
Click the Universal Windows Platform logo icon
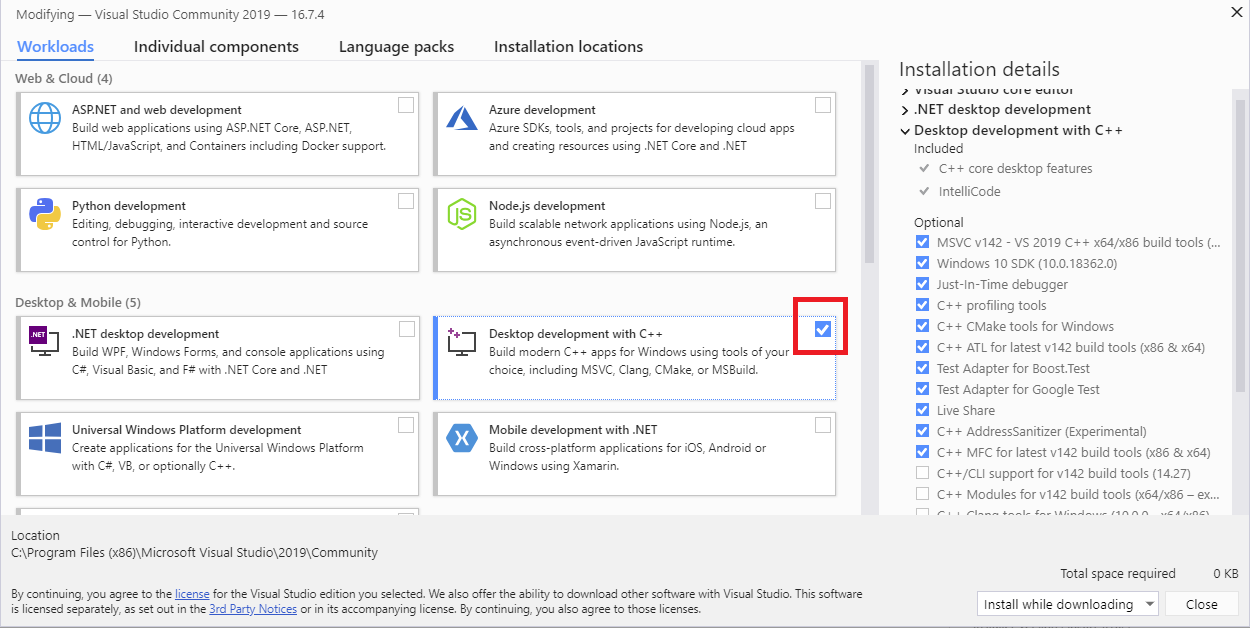coord(46,439)
